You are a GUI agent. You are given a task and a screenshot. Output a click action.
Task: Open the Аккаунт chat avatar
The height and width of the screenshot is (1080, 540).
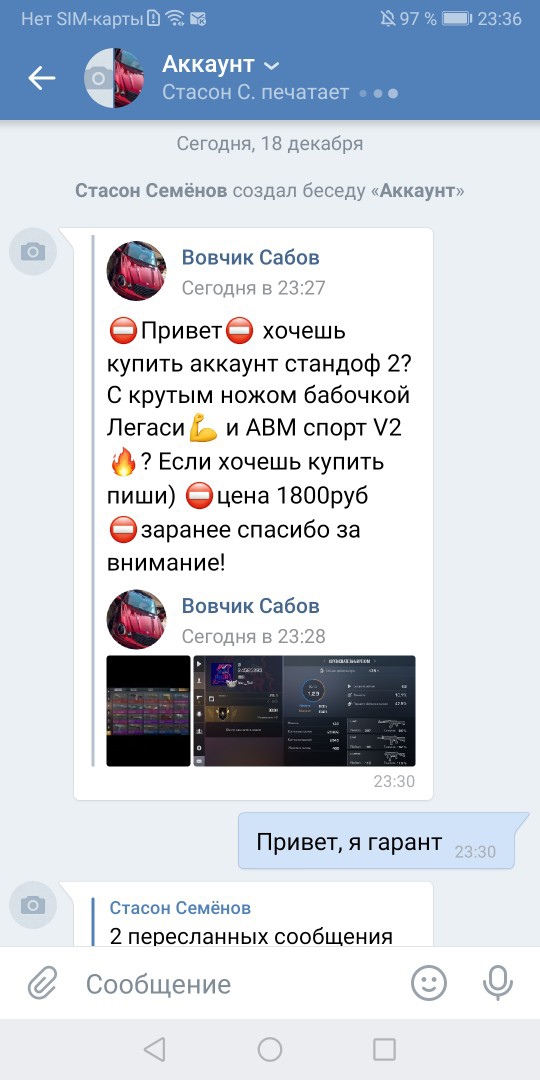point(114,78)
